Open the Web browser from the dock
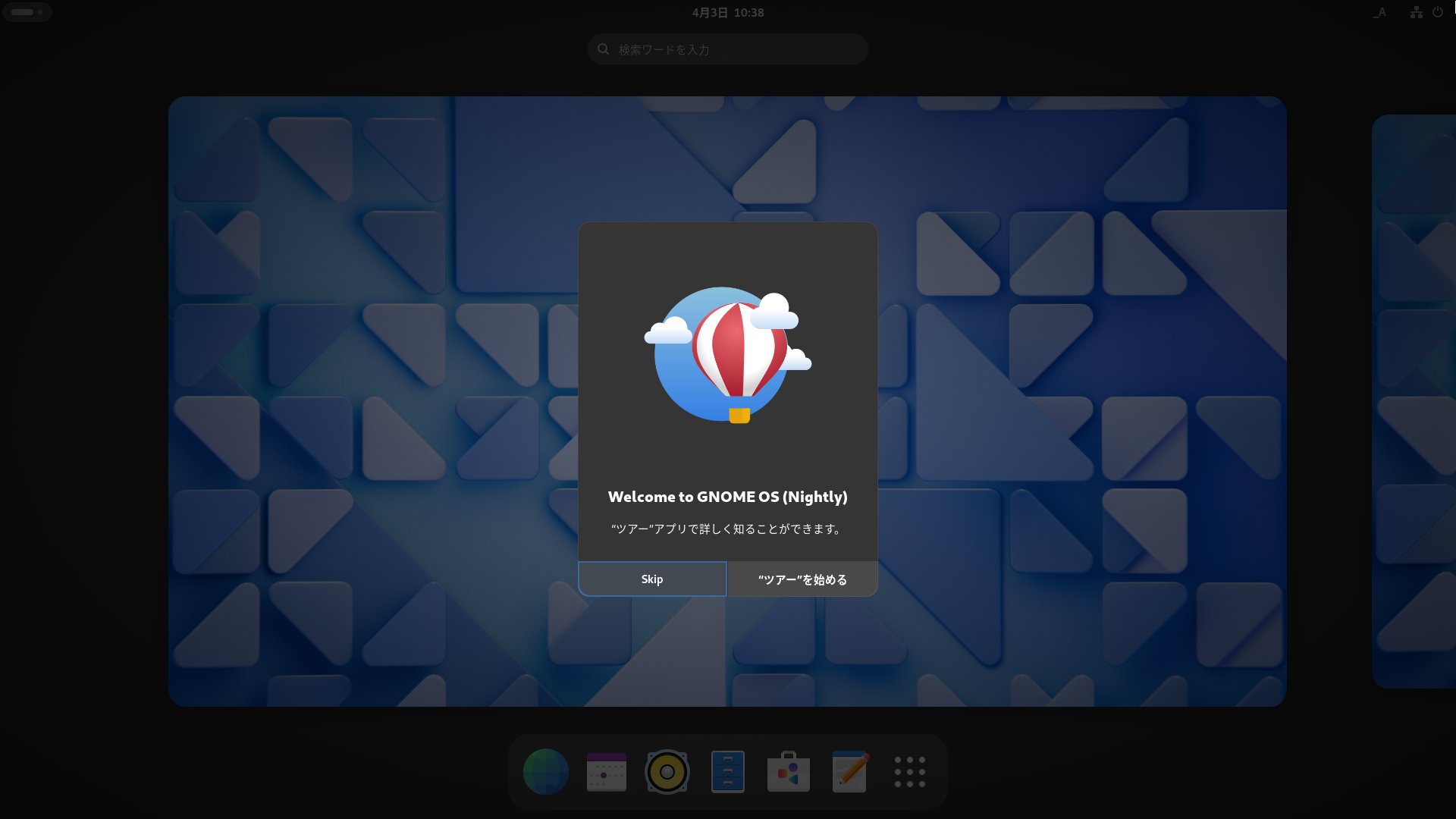Viewport: 1456px width, 819px height. click(x=546, y=772)
